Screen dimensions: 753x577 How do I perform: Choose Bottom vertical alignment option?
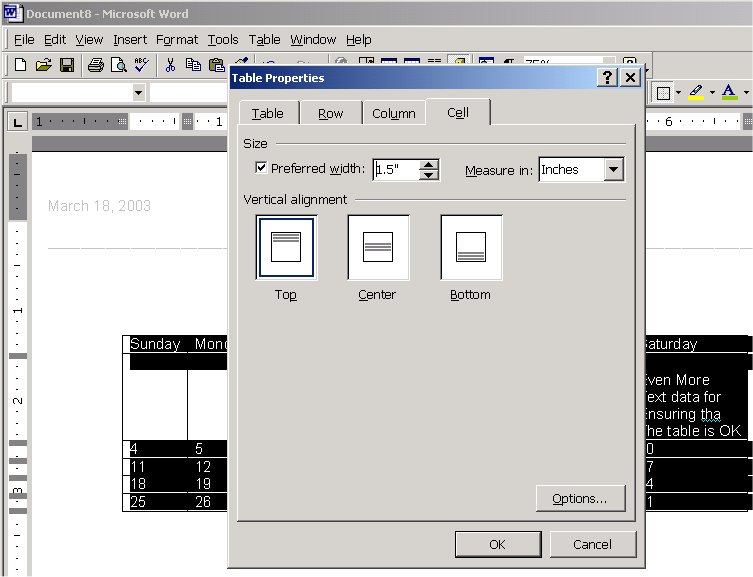(x=470, y=247)
